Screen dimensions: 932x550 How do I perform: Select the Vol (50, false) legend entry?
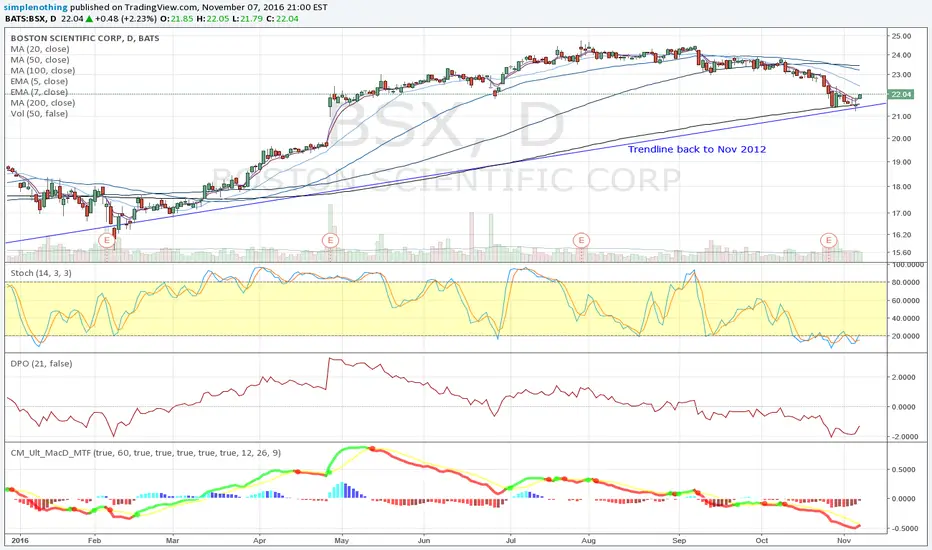[39, 114]
